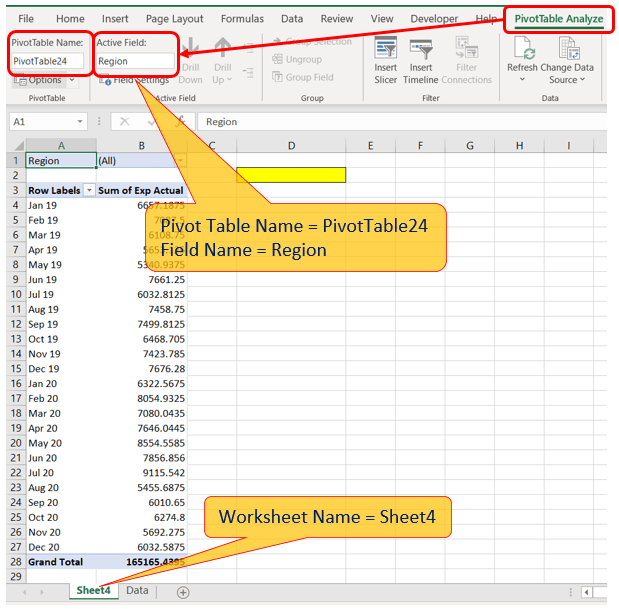The width and height of the screenshot is (619, 609).
Task: Click the Refresh pivot table icon
Action: (x=522, y=50)
